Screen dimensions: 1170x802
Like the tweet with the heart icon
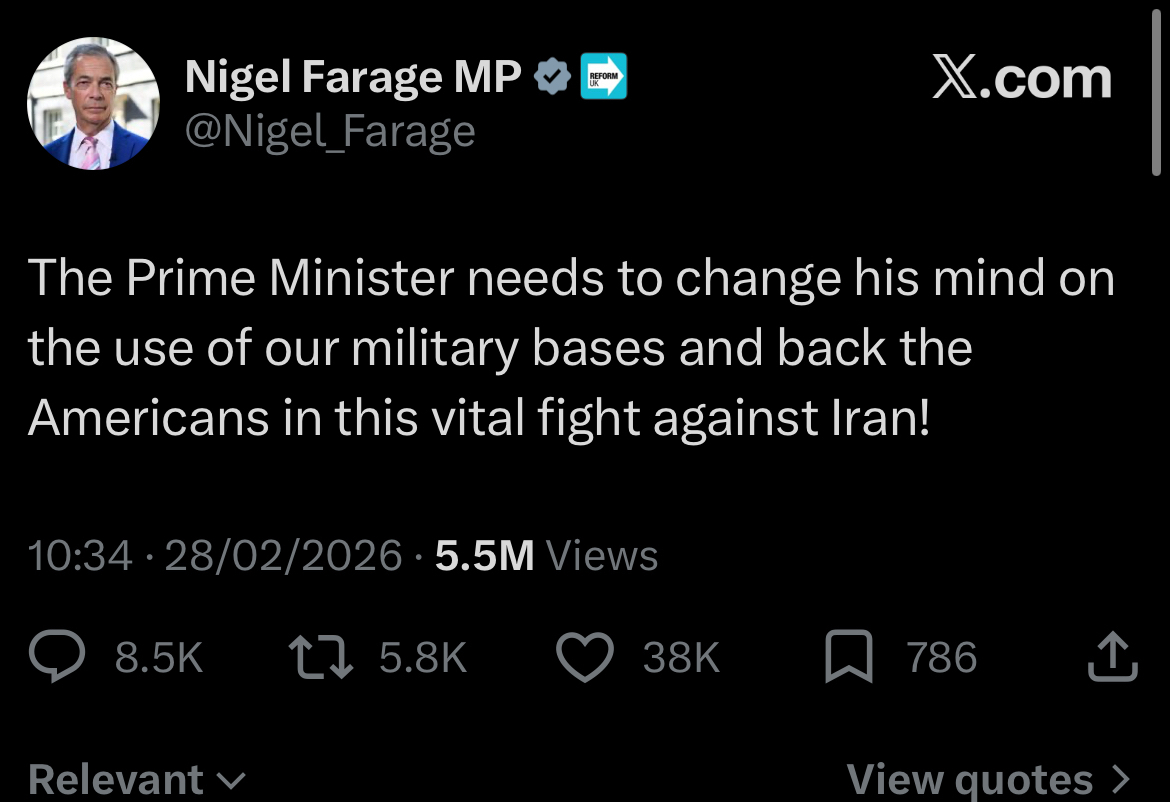(x=584, y=658)
